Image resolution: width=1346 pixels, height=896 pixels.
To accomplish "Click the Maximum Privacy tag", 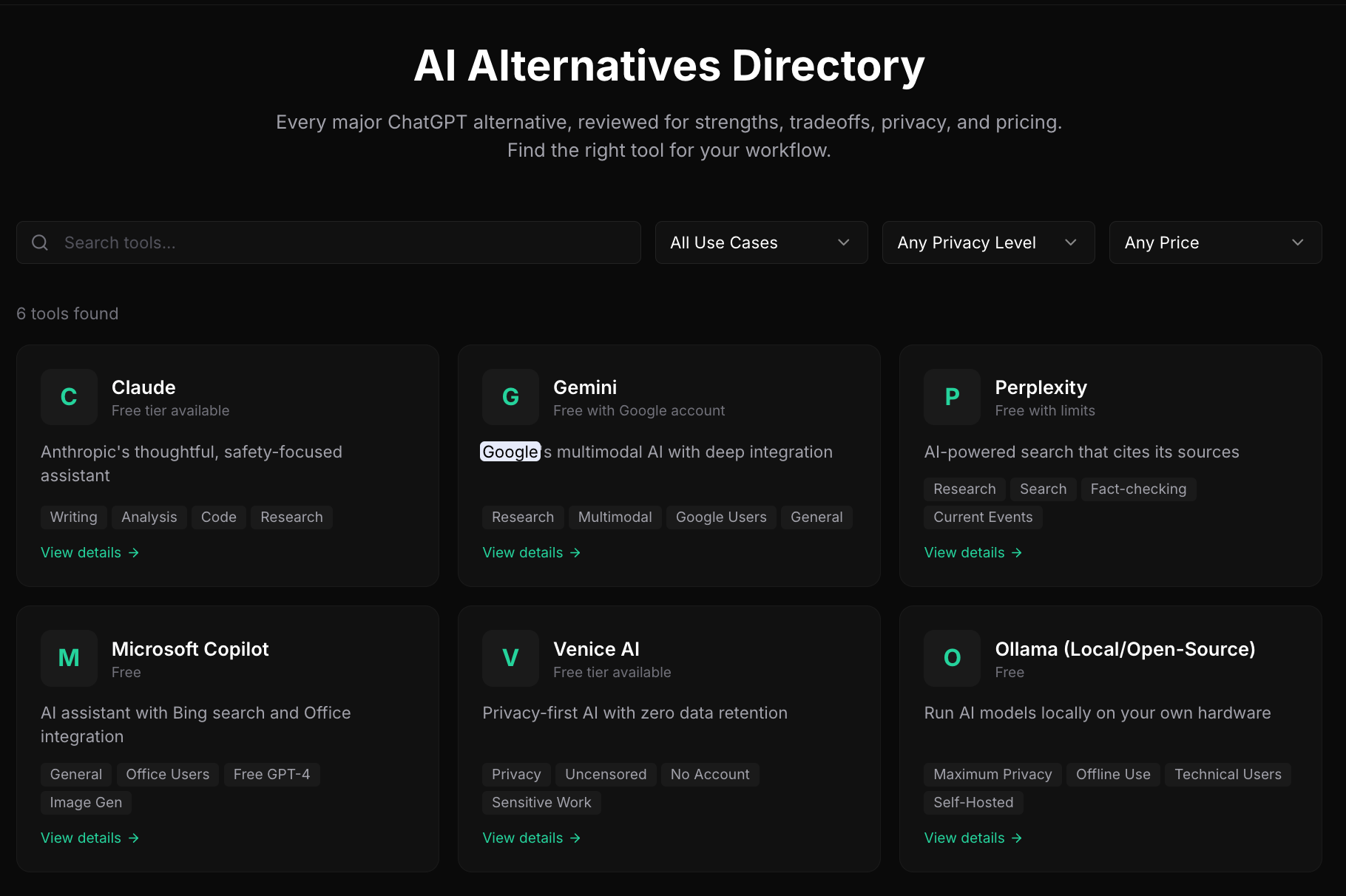I will point(992,774).
